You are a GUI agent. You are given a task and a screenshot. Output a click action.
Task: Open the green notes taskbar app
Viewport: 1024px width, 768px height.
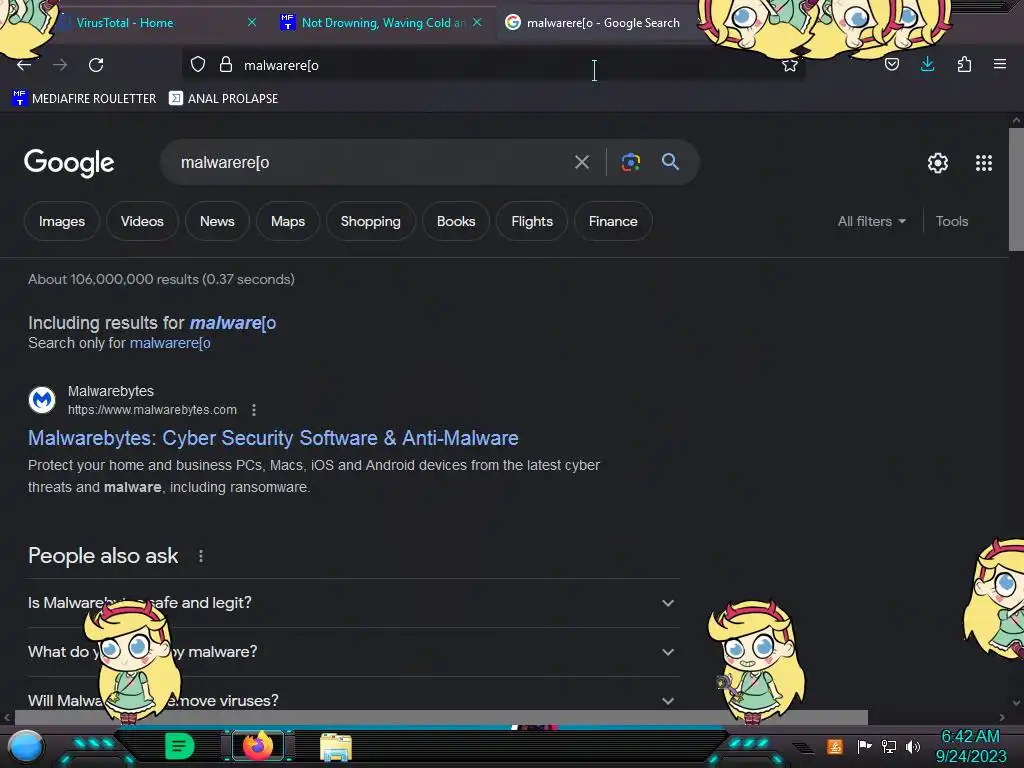180,746
